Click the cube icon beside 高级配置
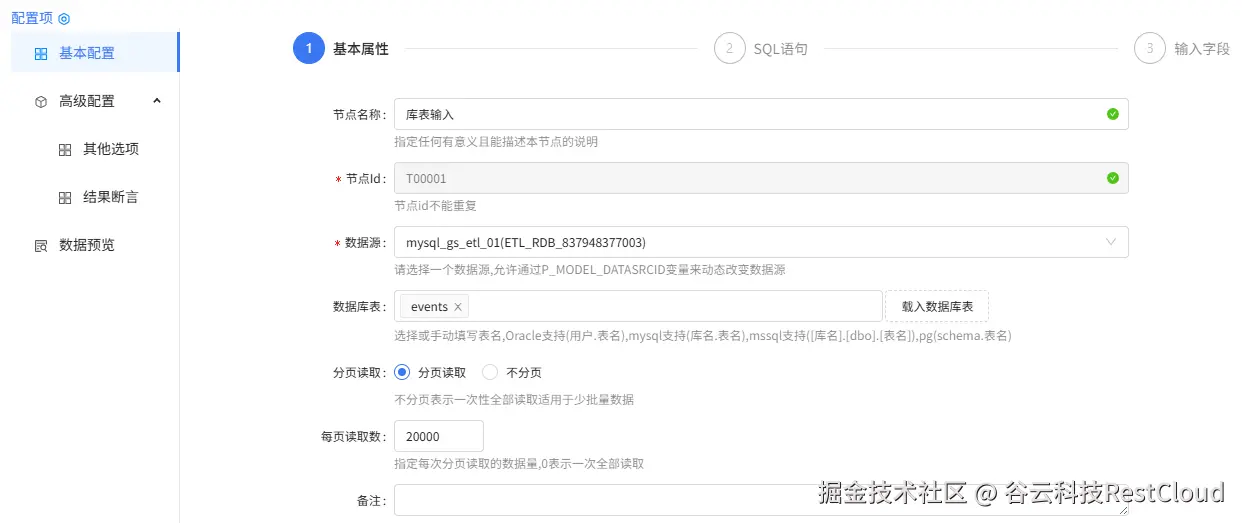Viewport: 1242px width, 523px height. [41, 102]
